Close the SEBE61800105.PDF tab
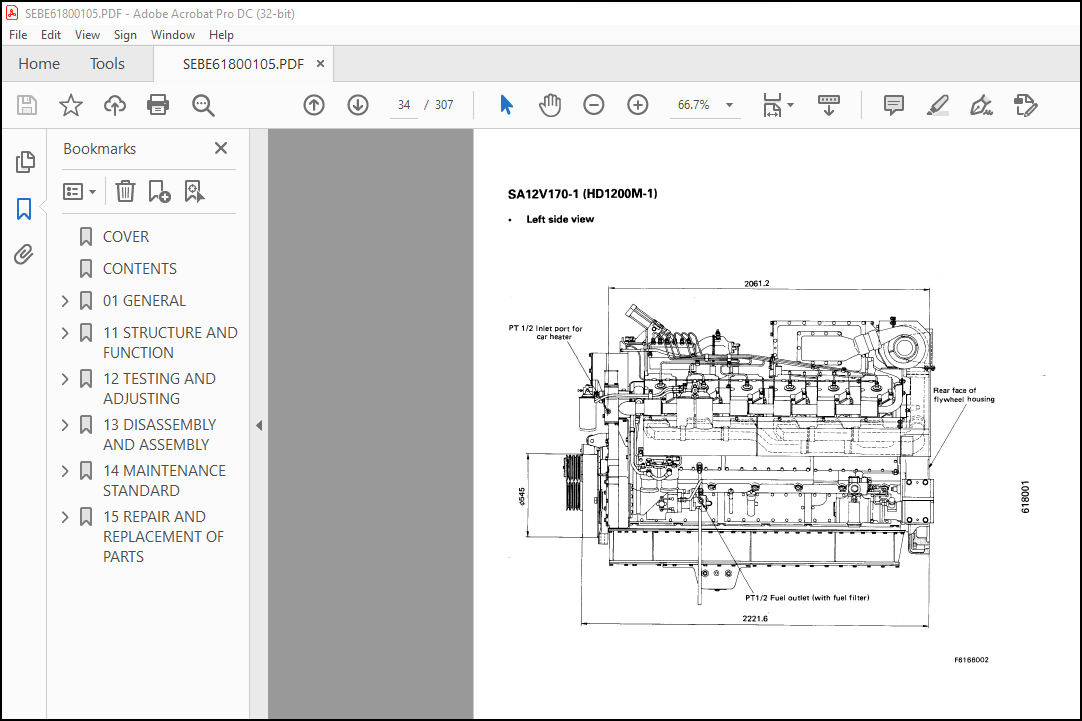The width and height of the screenshot is (1082, 721). [x=320, y=63]
